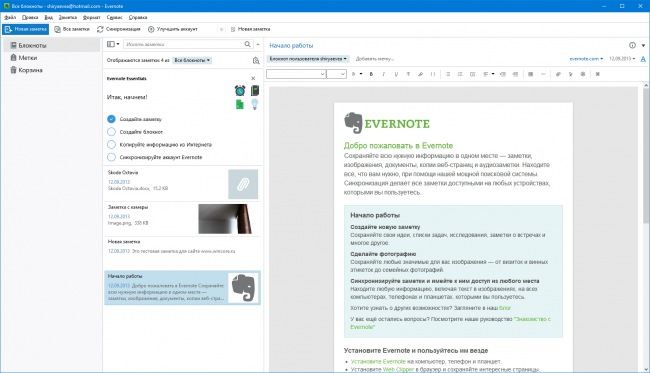
Task: Open the 'Блокнот пользователя shiryaevea' dropdown
Action: [x=308, y=59]
